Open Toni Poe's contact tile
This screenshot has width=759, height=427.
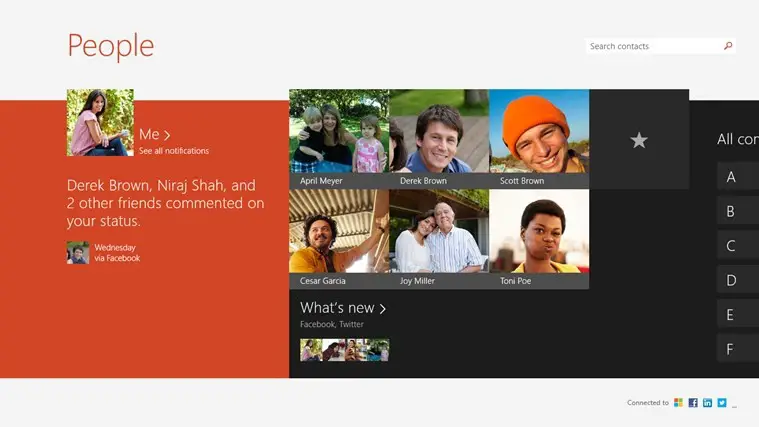(x=539, y=239)
